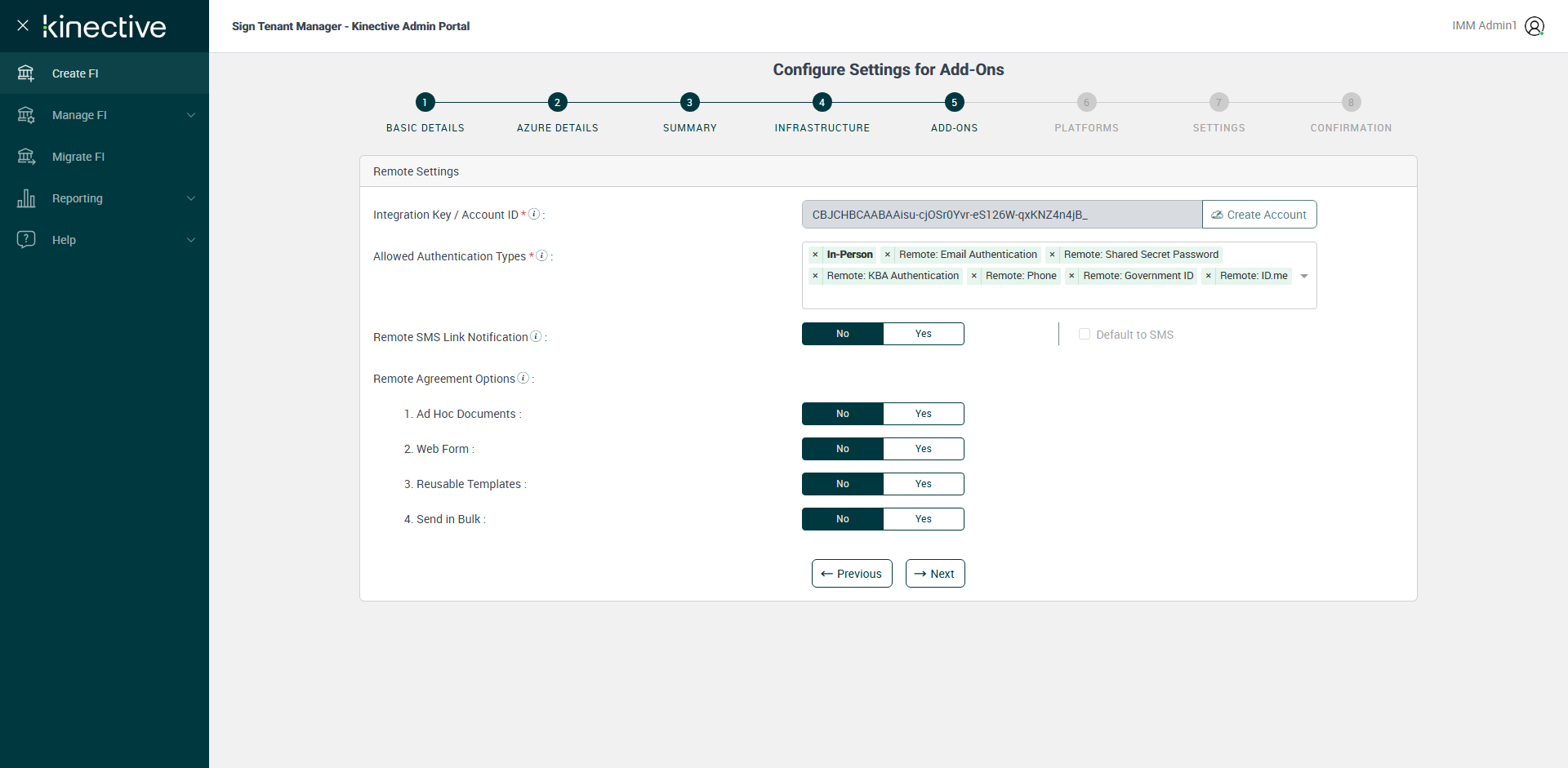Click the Create FI bank icon
1568x768 pixels.
(26, 73)
